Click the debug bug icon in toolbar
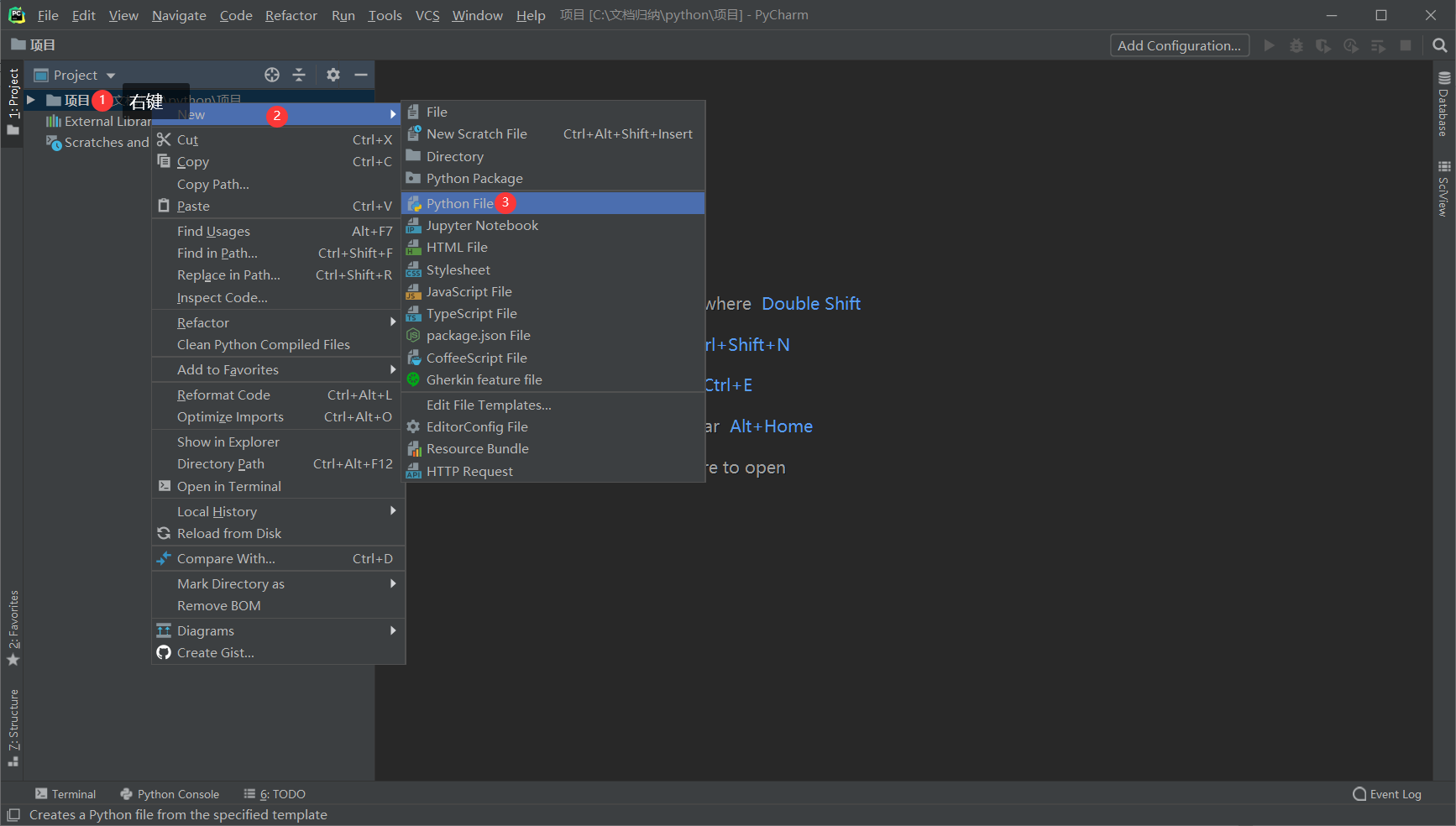 click(x=1296, y=45)
